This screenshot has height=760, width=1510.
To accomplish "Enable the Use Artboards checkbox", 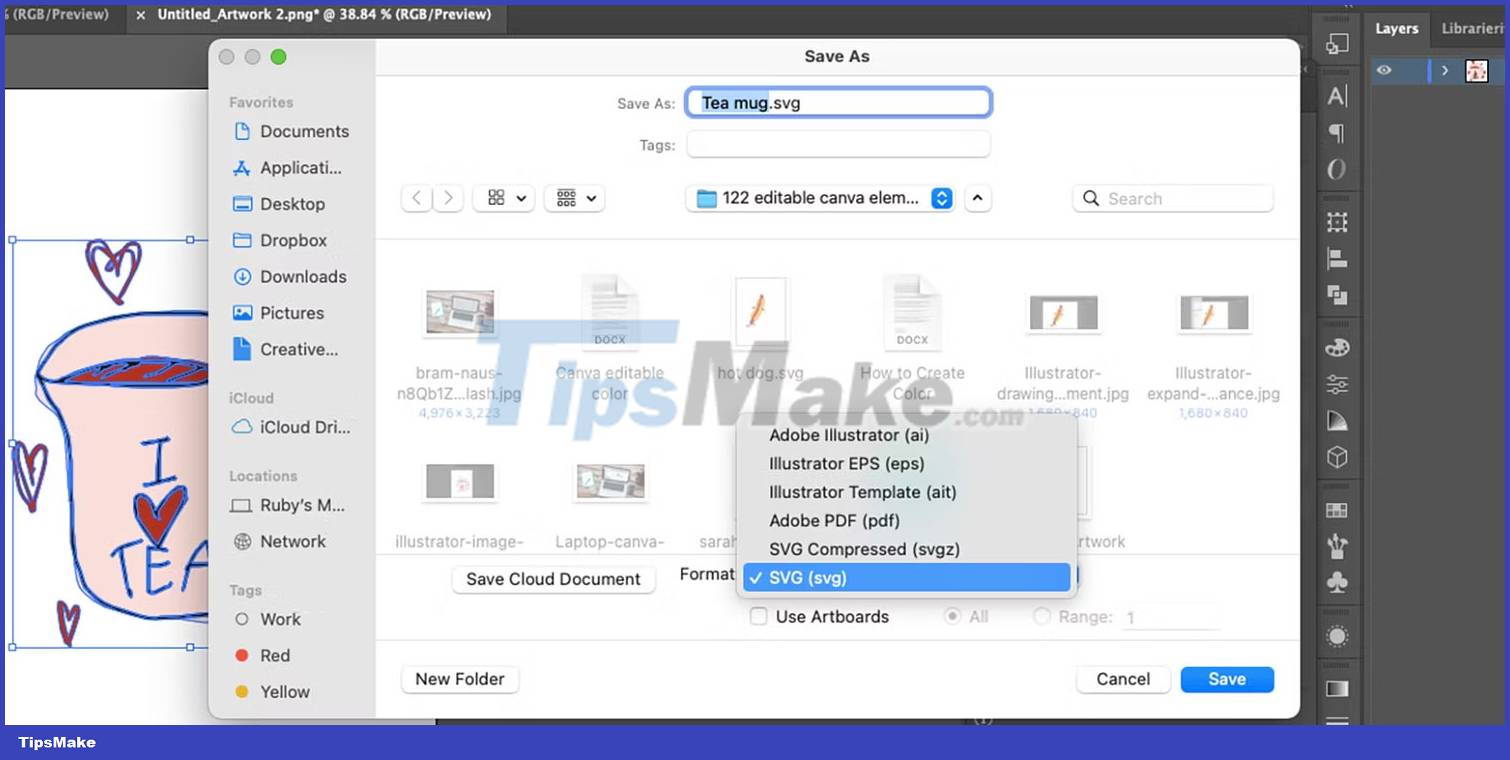I will click(759, 617).
